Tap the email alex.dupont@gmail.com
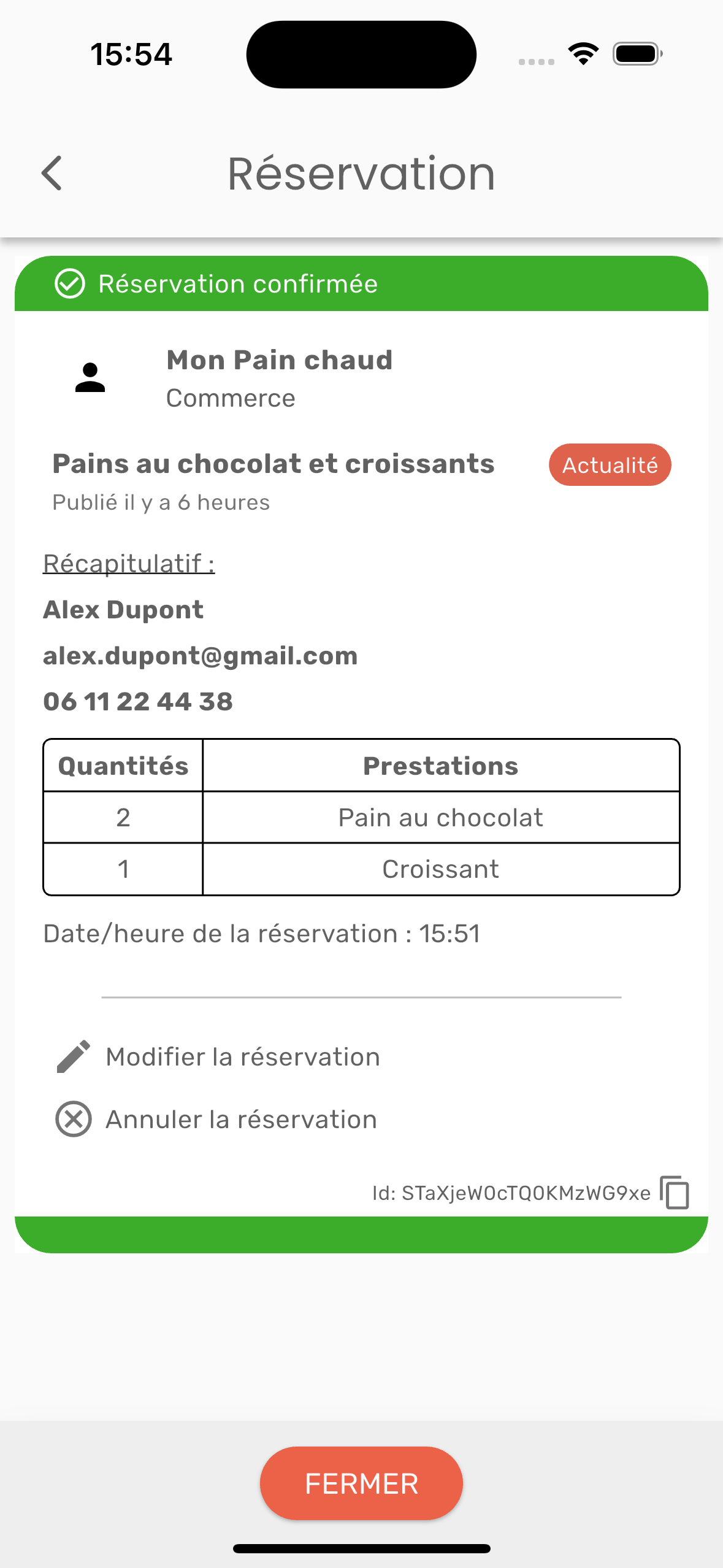723x1568 pixels. tap(201, 656)
